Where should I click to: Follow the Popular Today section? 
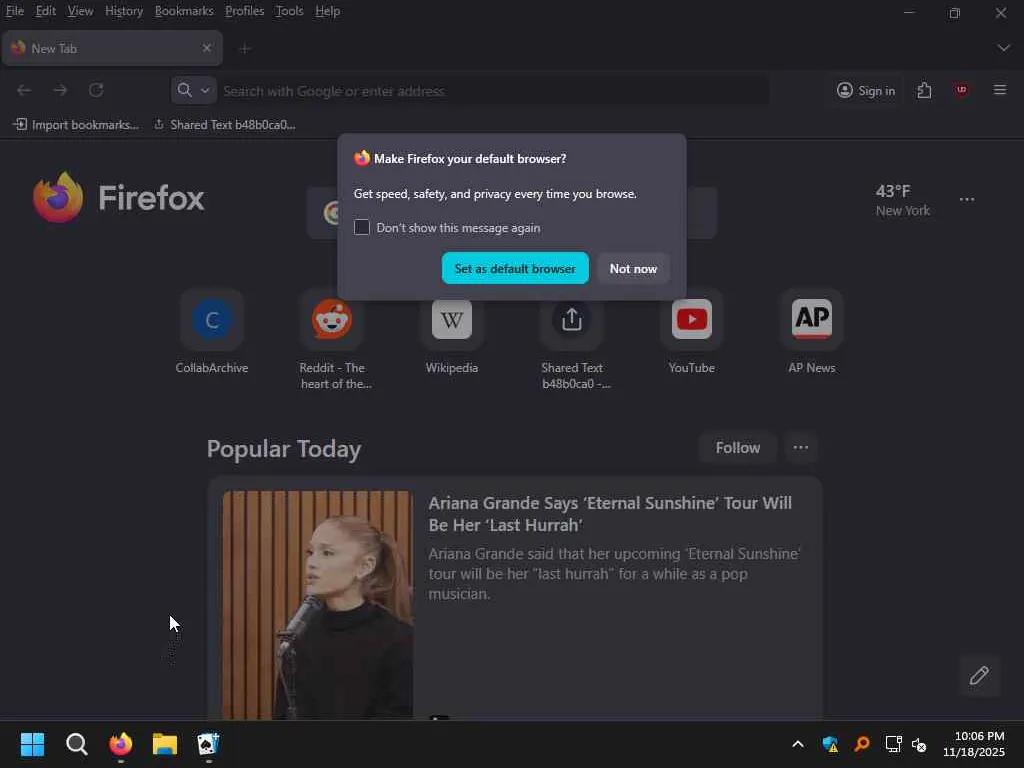pos(737,447)
